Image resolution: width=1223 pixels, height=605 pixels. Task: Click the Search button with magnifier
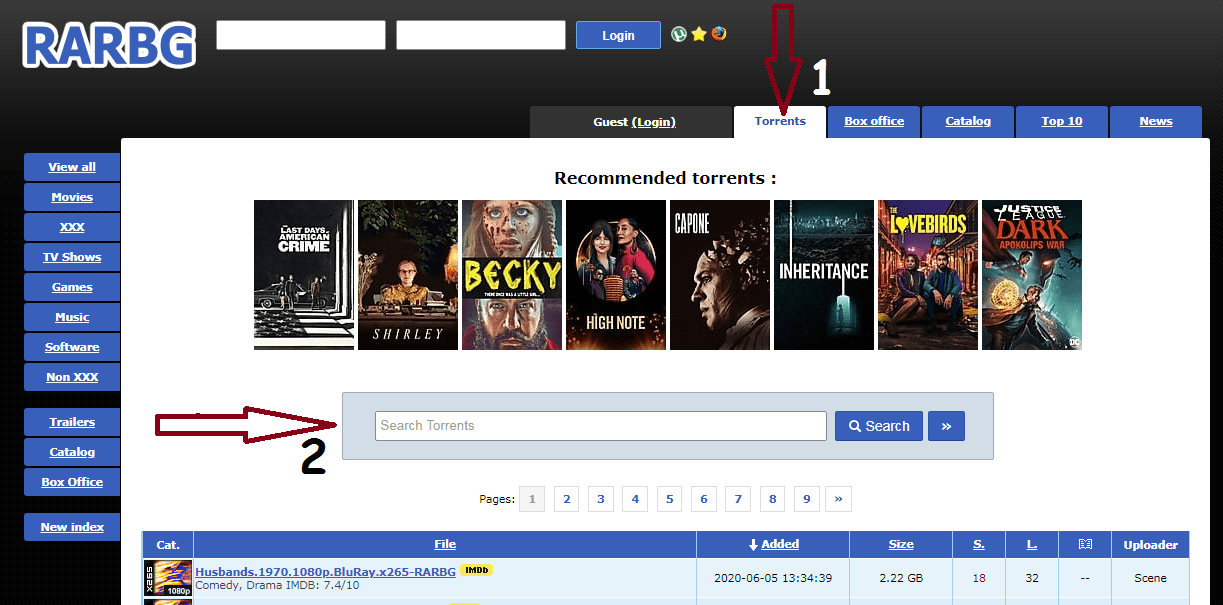pos(878,426)
